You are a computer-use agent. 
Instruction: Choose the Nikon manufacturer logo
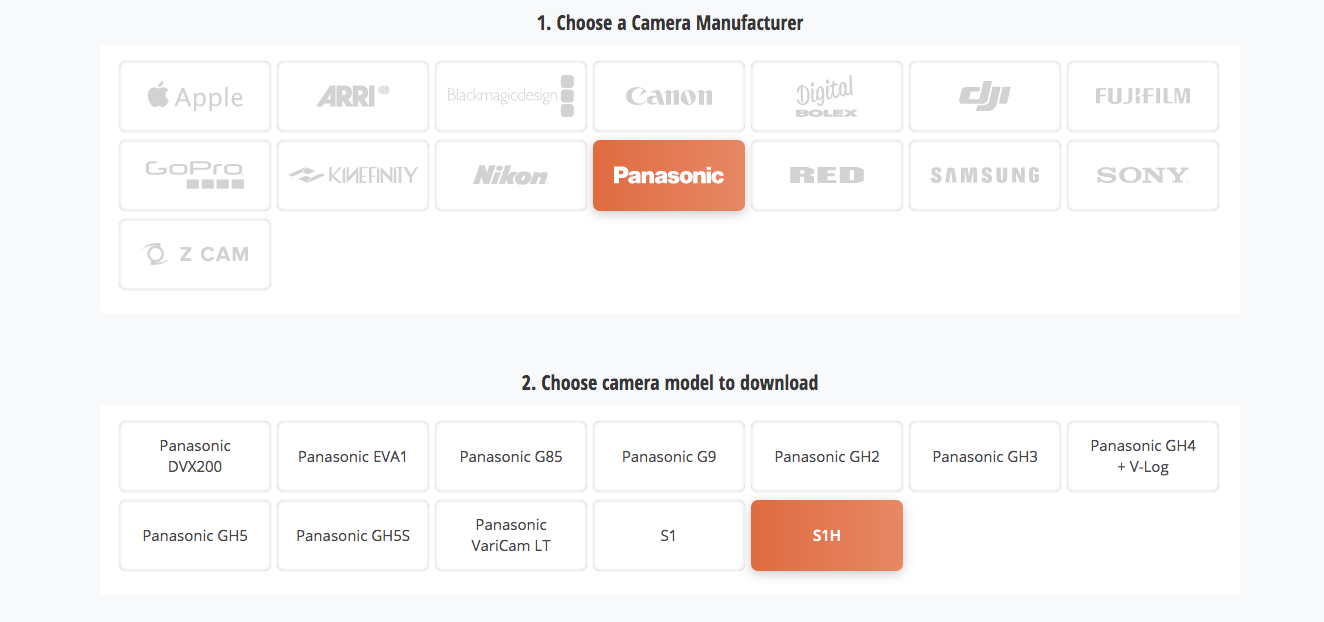[510, 175]
